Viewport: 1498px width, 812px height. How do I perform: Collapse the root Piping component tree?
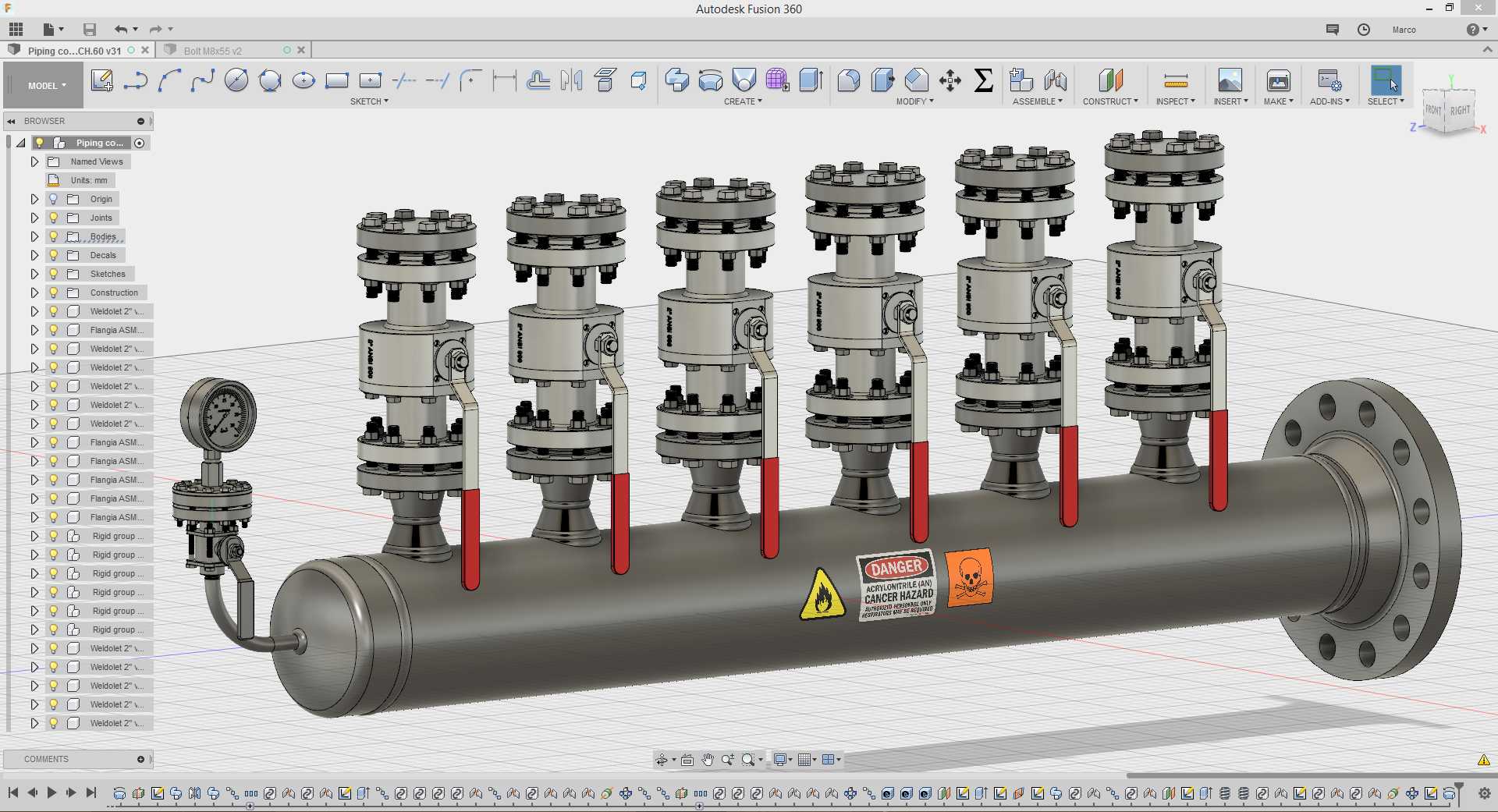coord(21,143)
